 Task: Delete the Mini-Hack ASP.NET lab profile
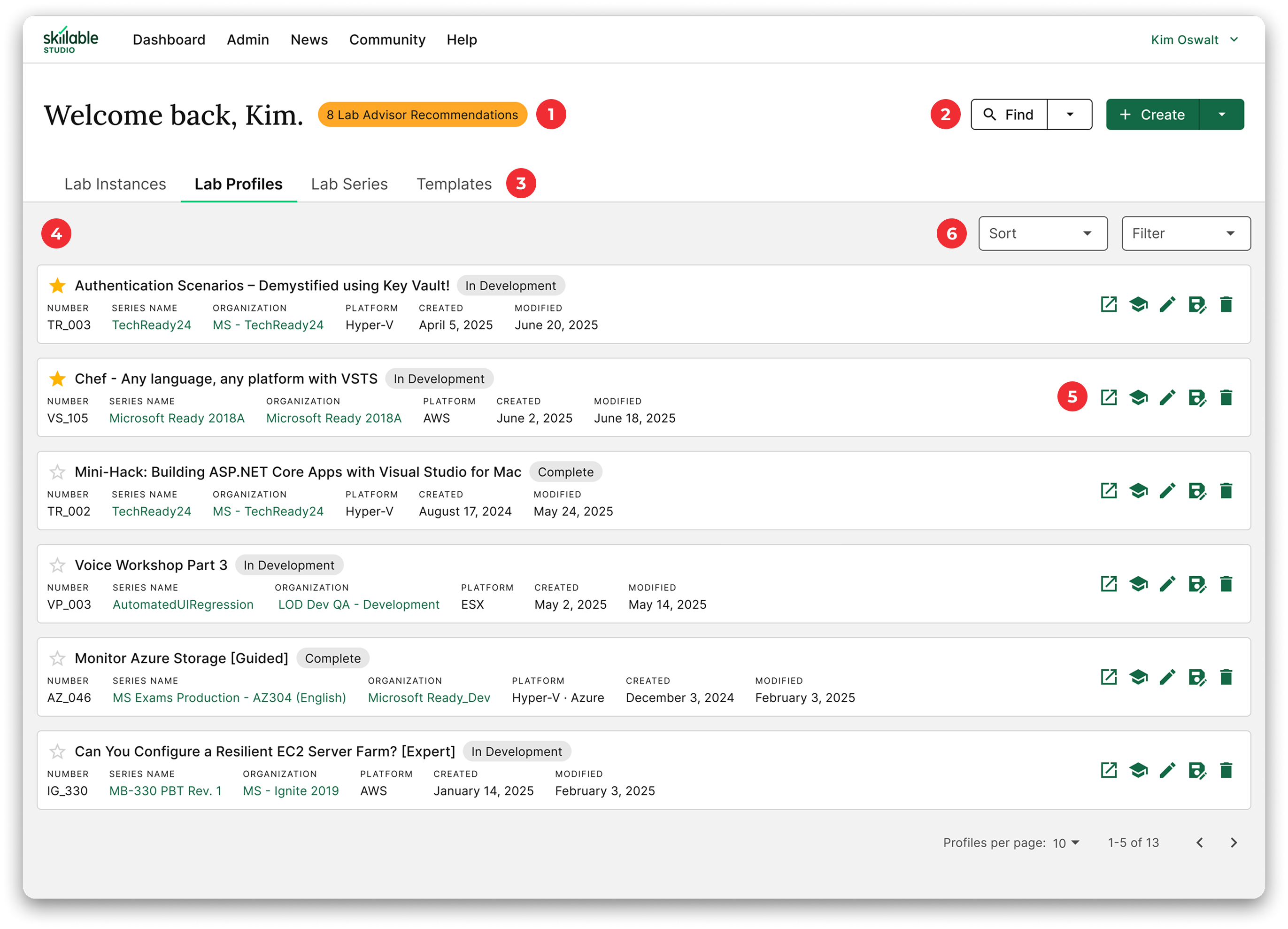click(x=1226, y=491)
